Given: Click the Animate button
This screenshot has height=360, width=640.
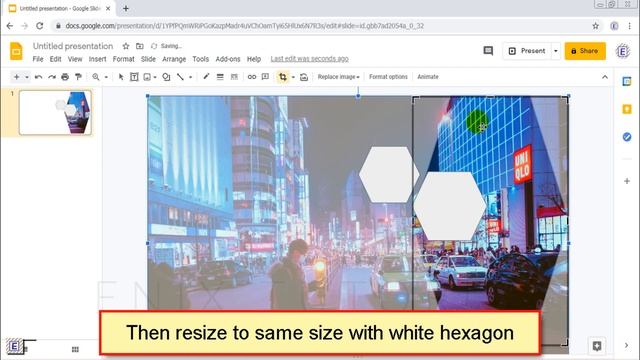Looking at the screenshot, I should (428, 77).
